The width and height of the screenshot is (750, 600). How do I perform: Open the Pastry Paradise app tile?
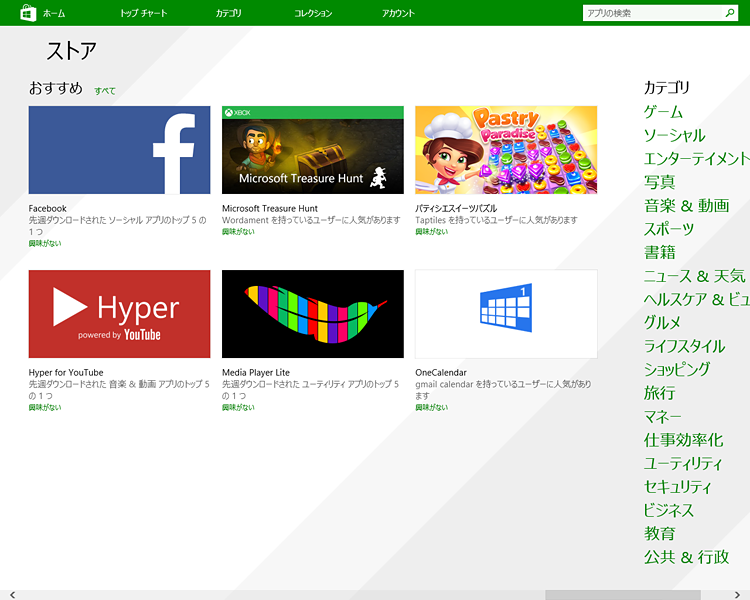click(x=506, y=150)
